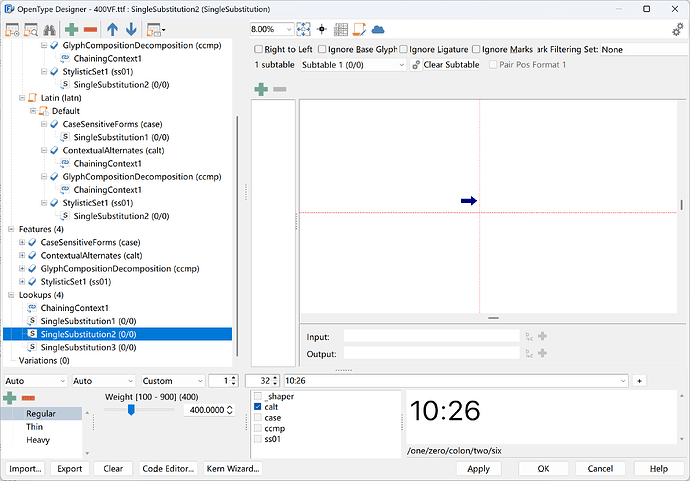Expand CaseSensitiveForms (case) under Features
This screenshot has height=481, width=690.
tap(22, 242)
